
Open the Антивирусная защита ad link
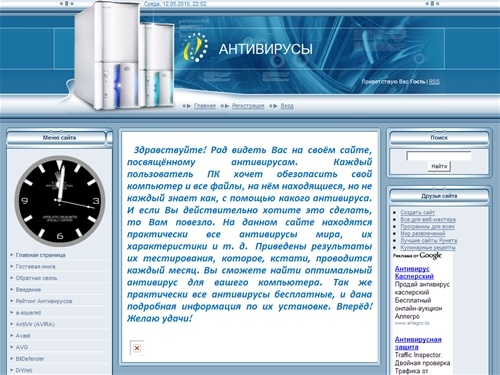click(418, 343)
